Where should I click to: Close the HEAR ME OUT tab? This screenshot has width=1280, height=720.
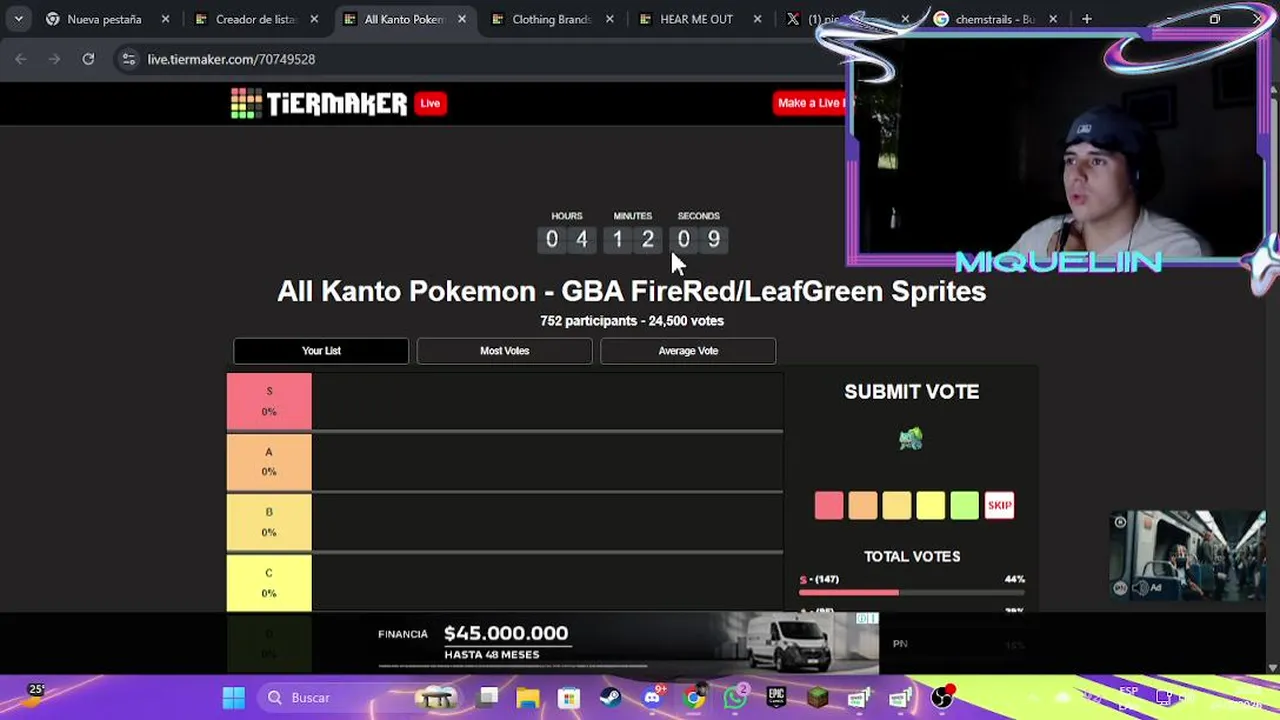click(x=758, y=19)
